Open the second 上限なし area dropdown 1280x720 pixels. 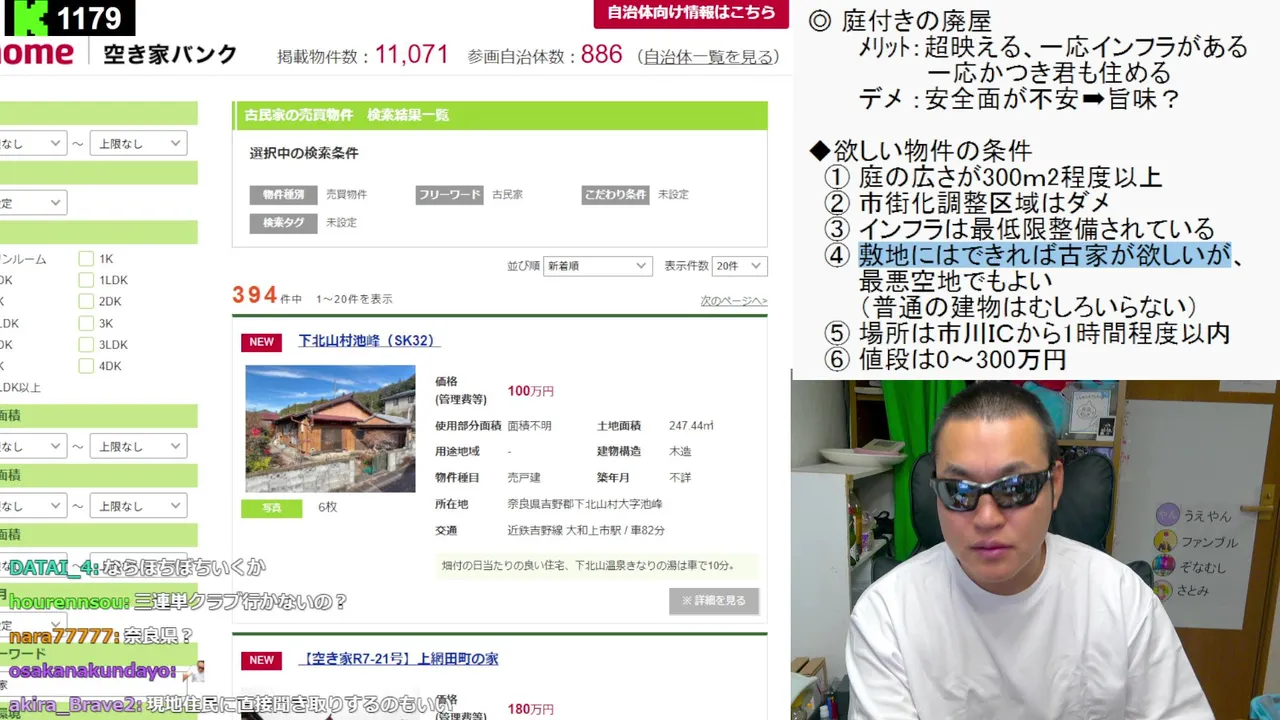pos(138,447)
